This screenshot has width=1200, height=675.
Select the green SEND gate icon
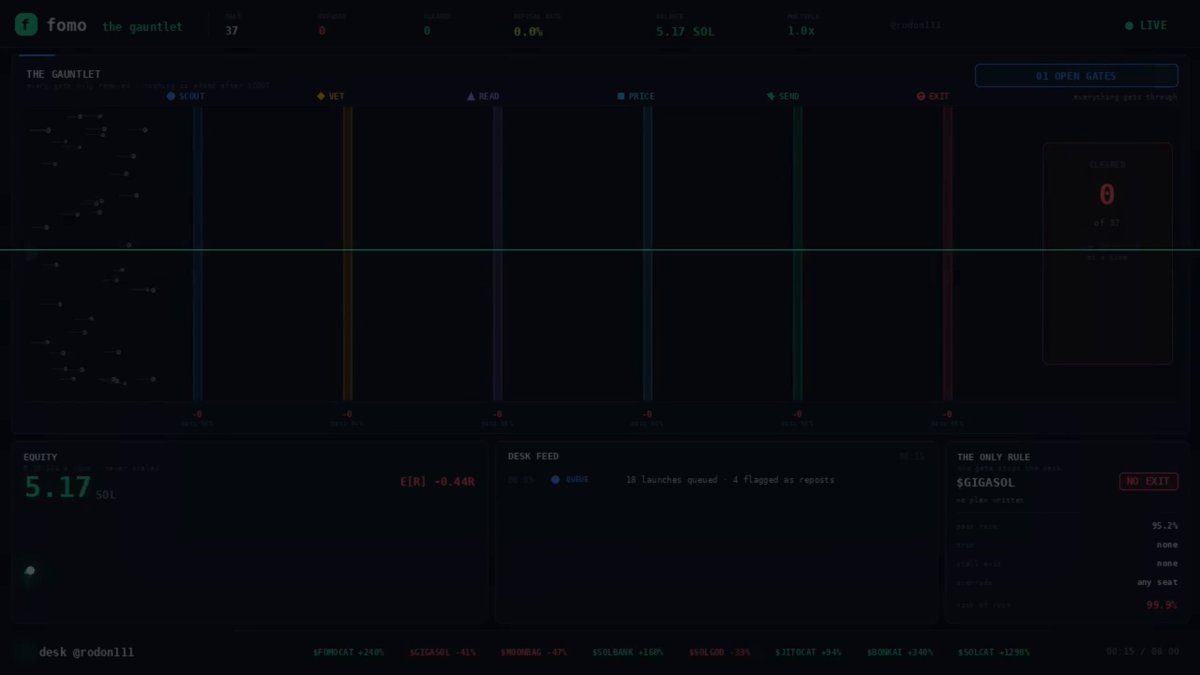[x=771, y=96]
